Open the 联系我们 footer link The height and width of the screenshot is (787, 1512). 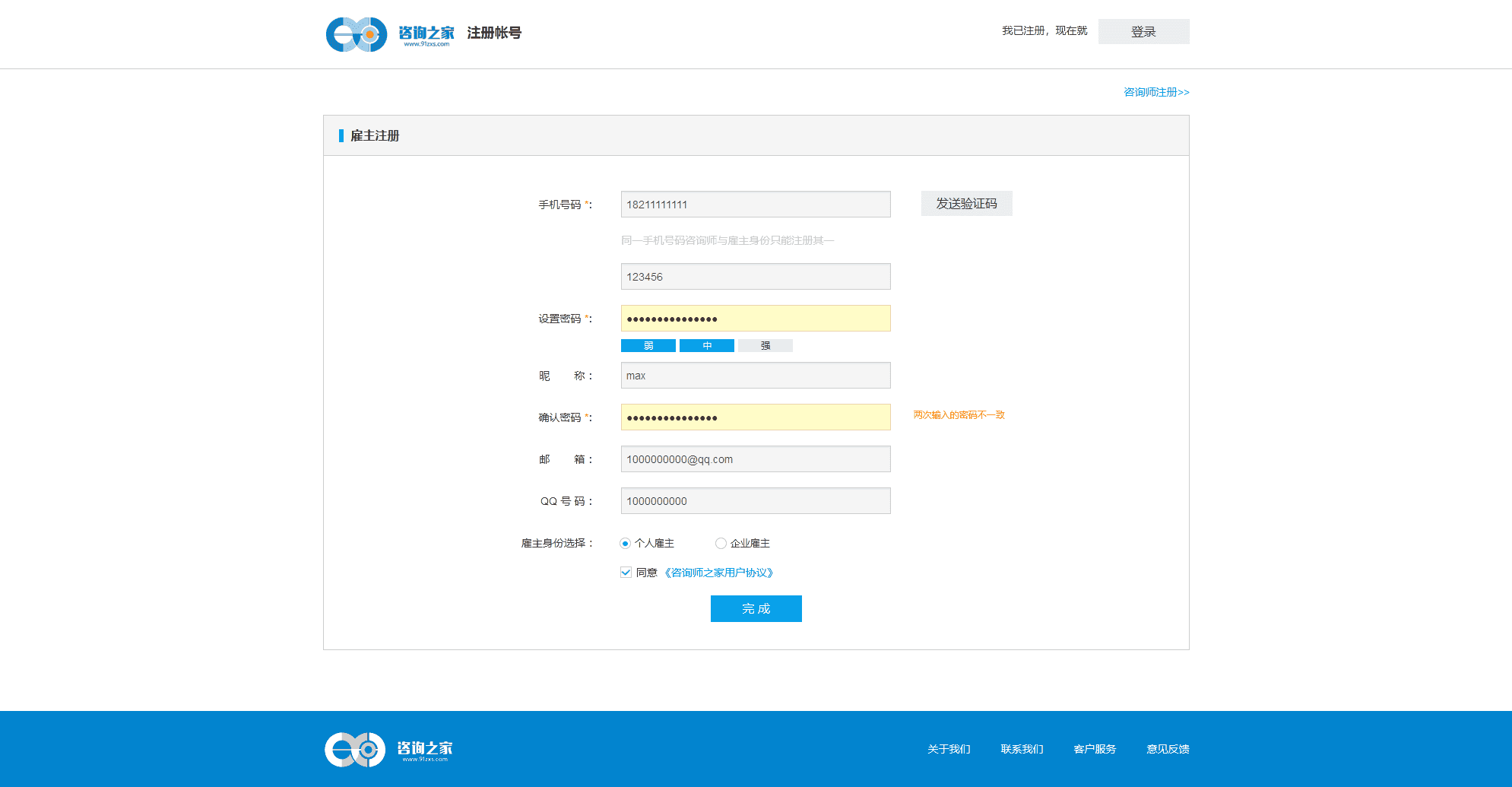(x=1022, y=749)
